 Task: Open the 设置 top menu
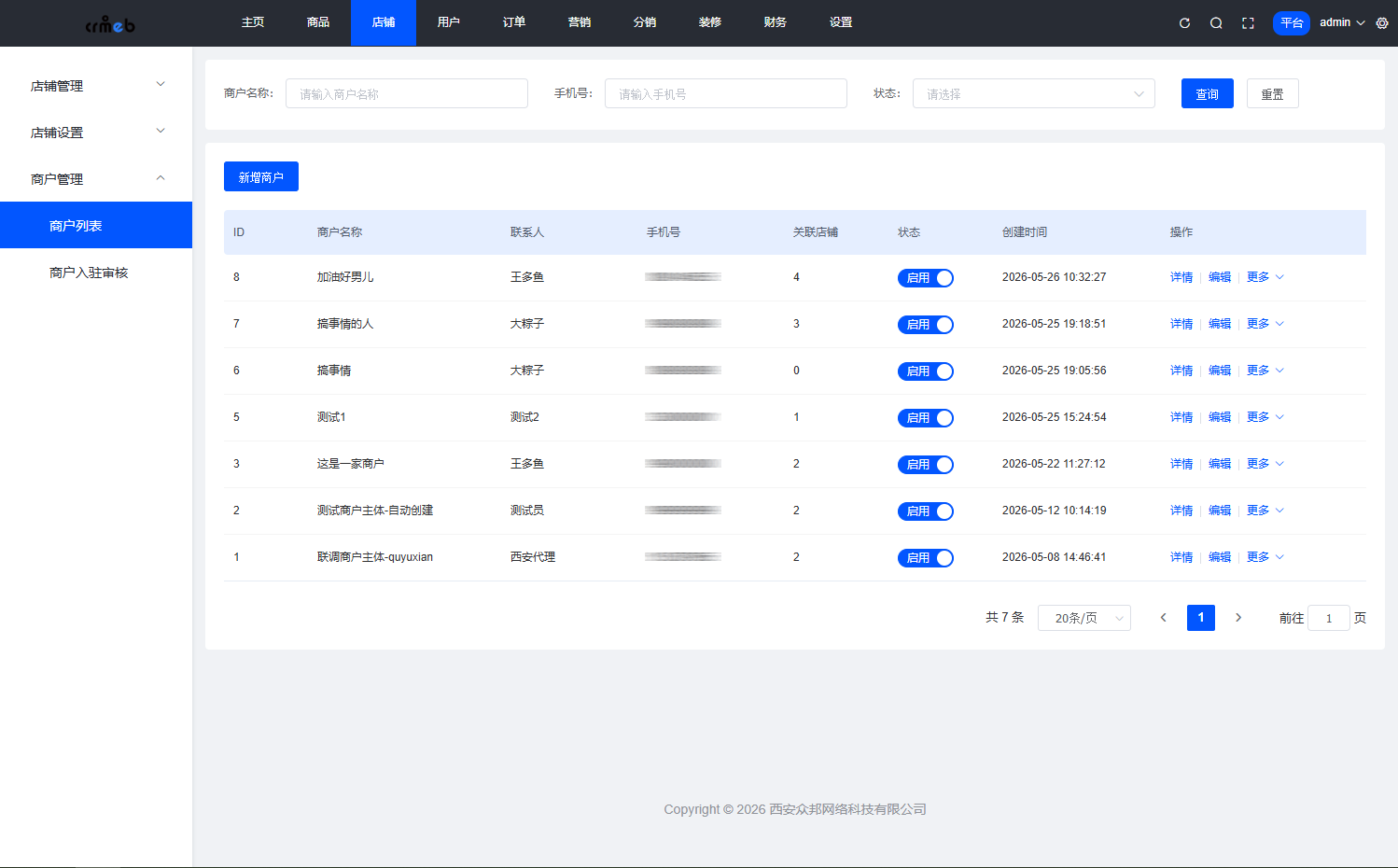841,22
